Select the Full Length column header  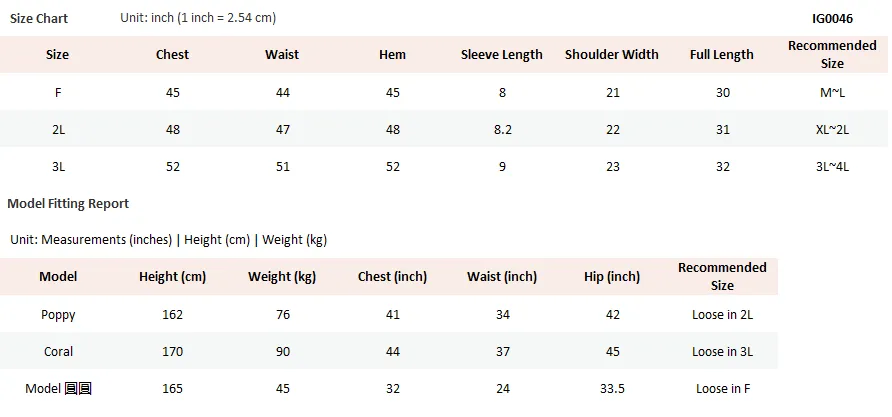point(722,55)
